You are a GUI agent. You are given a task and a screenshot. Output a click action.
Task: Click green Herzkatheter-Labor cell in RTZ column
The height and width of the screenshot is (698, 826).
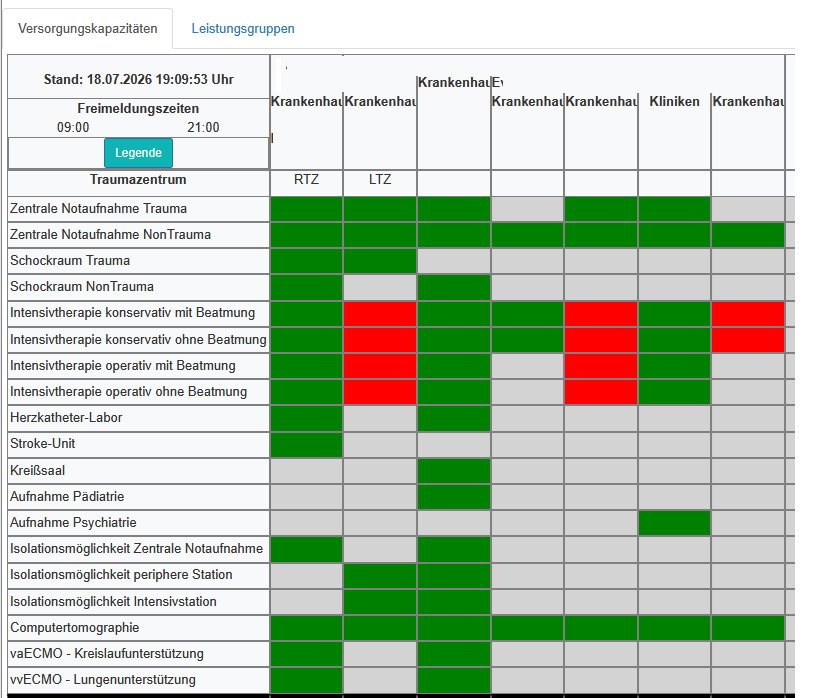[306, 418]
